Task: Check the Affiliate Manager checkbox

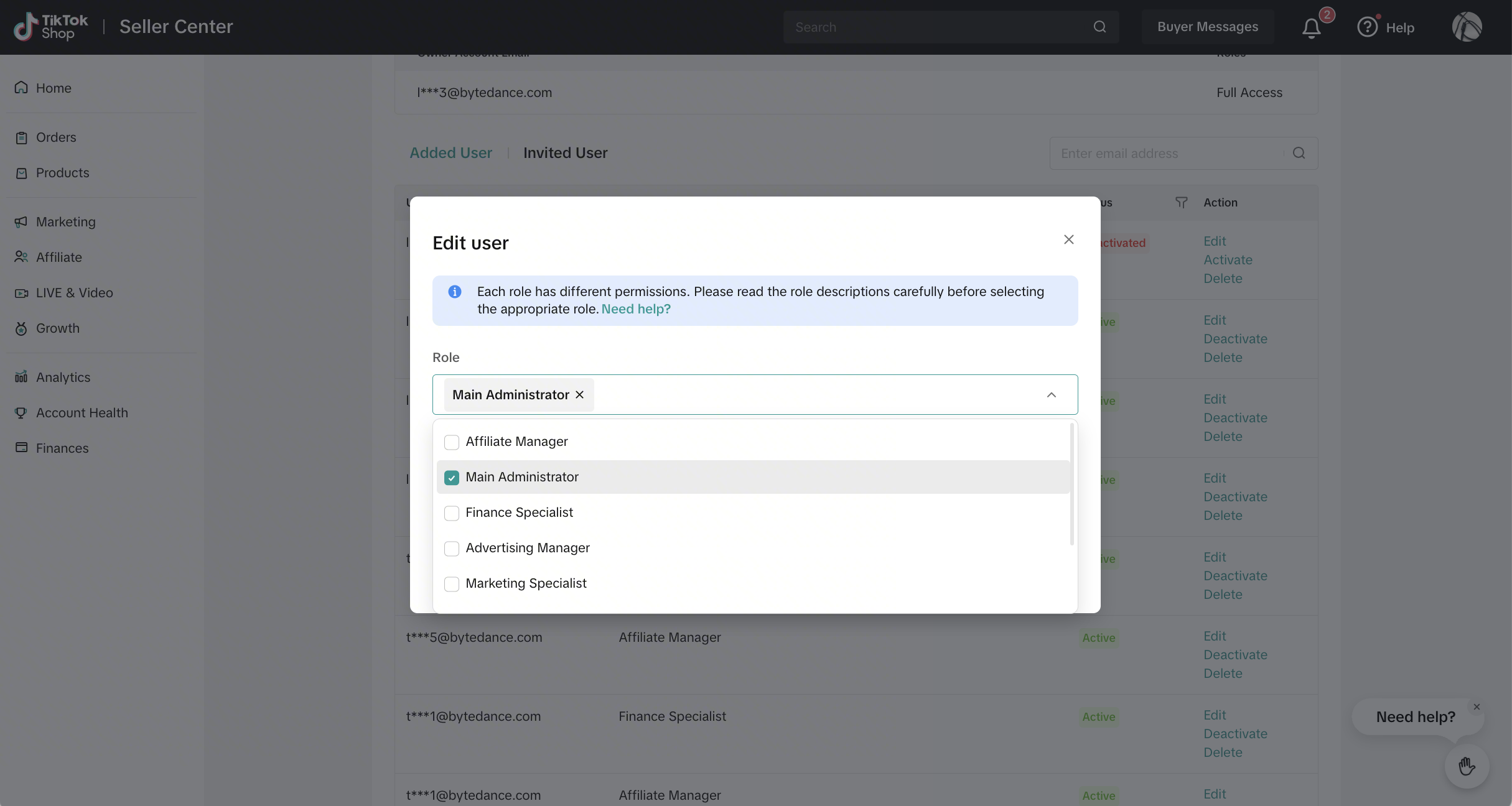Action: pos(452,442)
